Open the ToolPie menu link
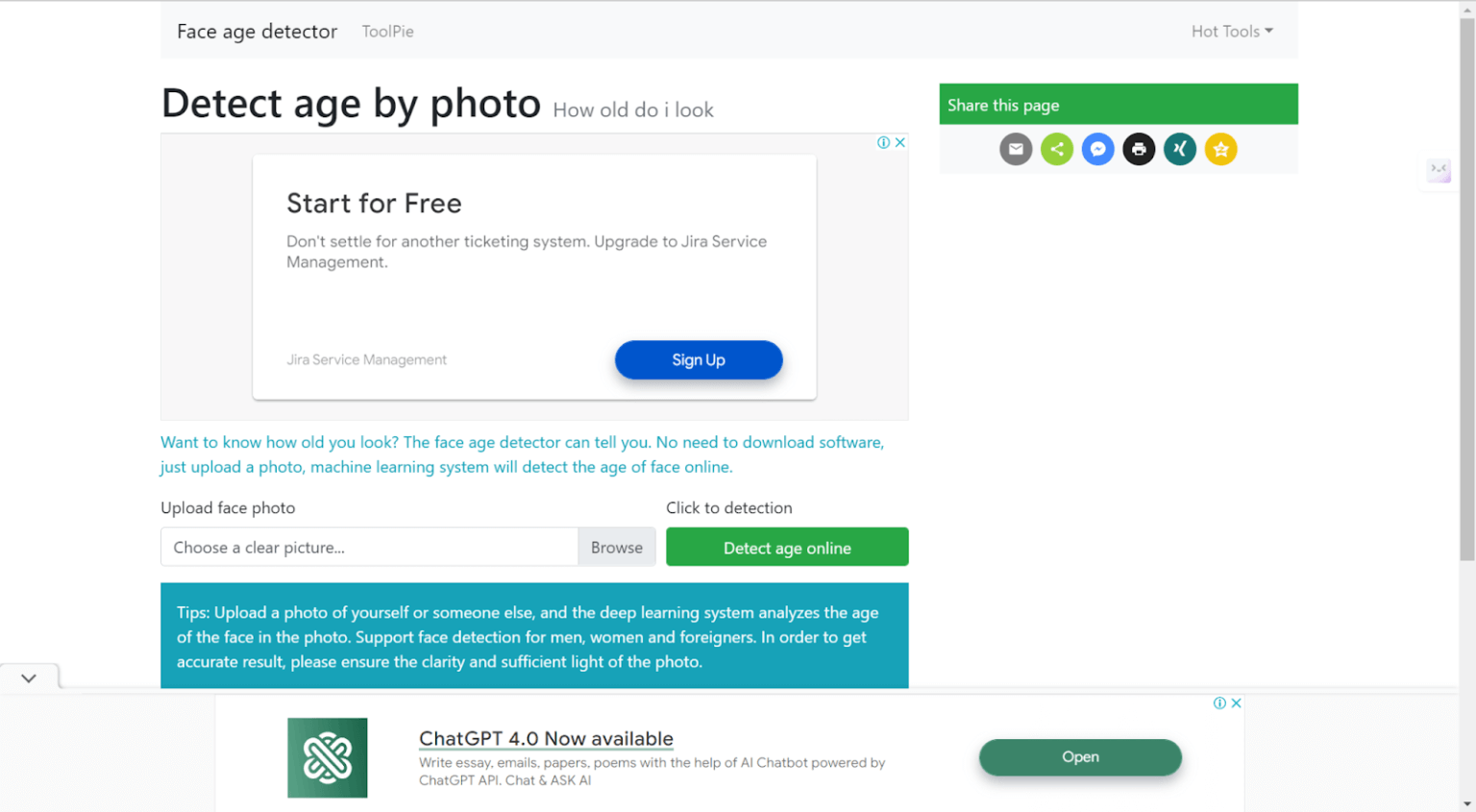Image resolution: width=1476 pixels, height=812 pixels. pyautogui.click(x=387, y=31)
